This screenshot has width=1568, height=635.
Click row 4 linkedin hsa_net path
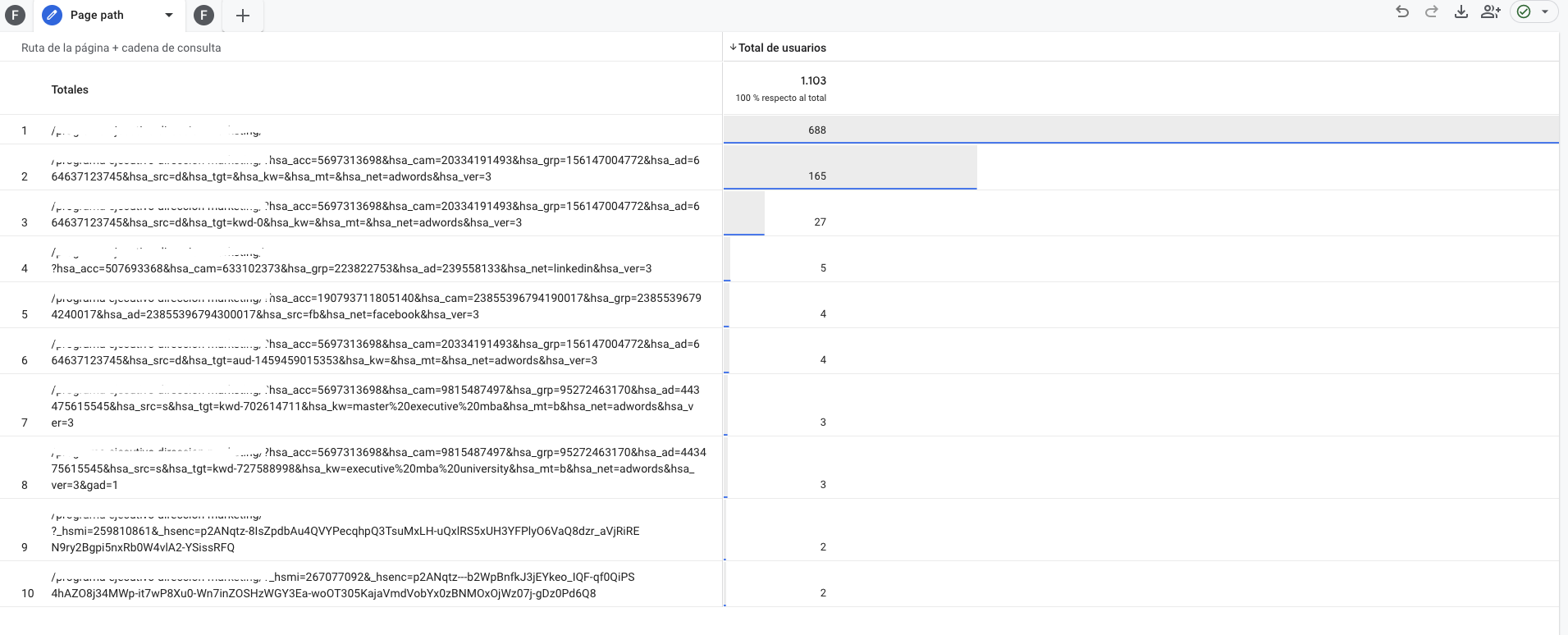(x=351, y=260)
